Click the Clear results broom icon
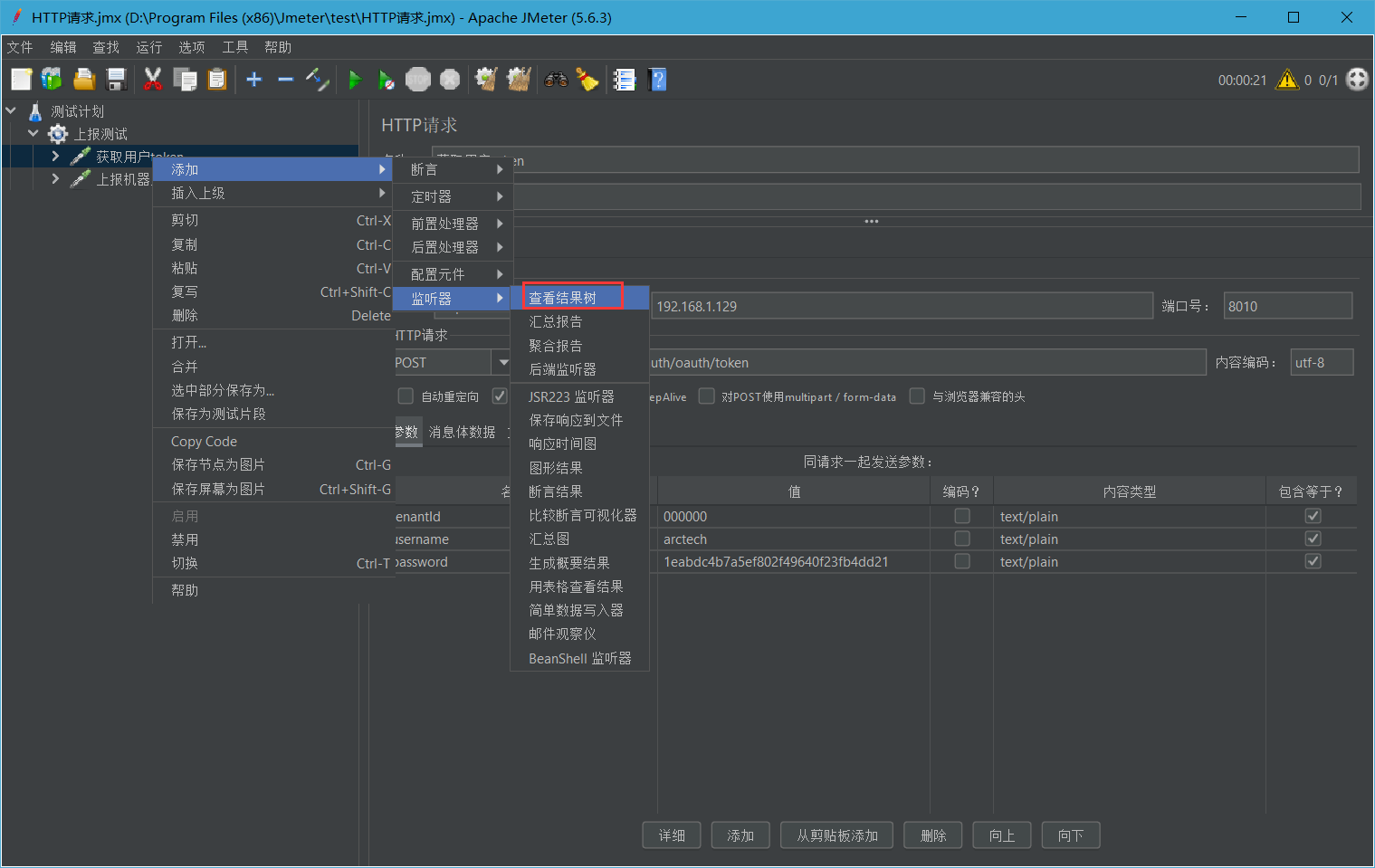The width and height of the screenshot is (1375, 868). click(x=487, y=80)
